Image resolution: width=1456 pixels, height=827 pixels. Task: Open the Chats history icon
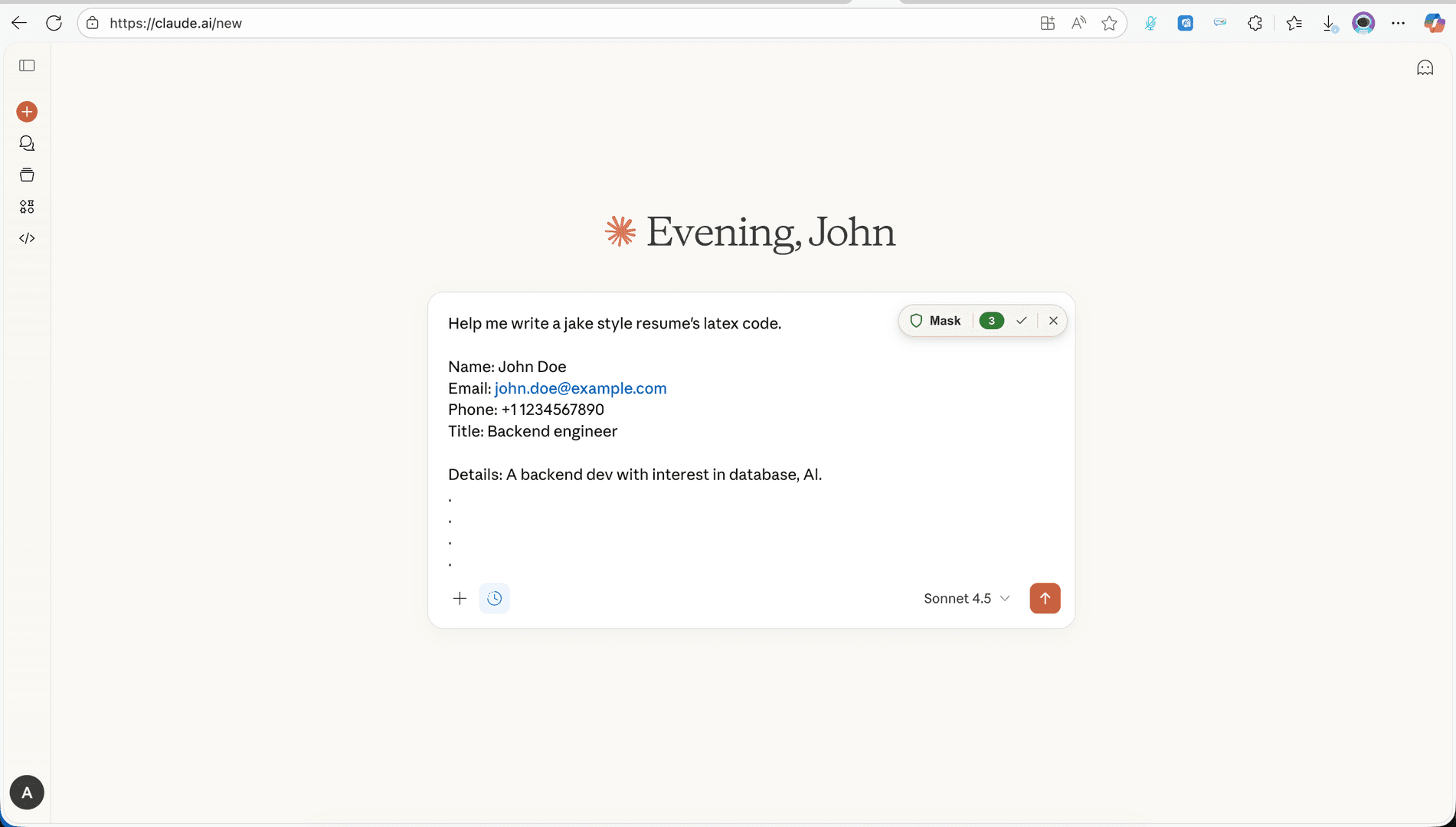point(27,143)
